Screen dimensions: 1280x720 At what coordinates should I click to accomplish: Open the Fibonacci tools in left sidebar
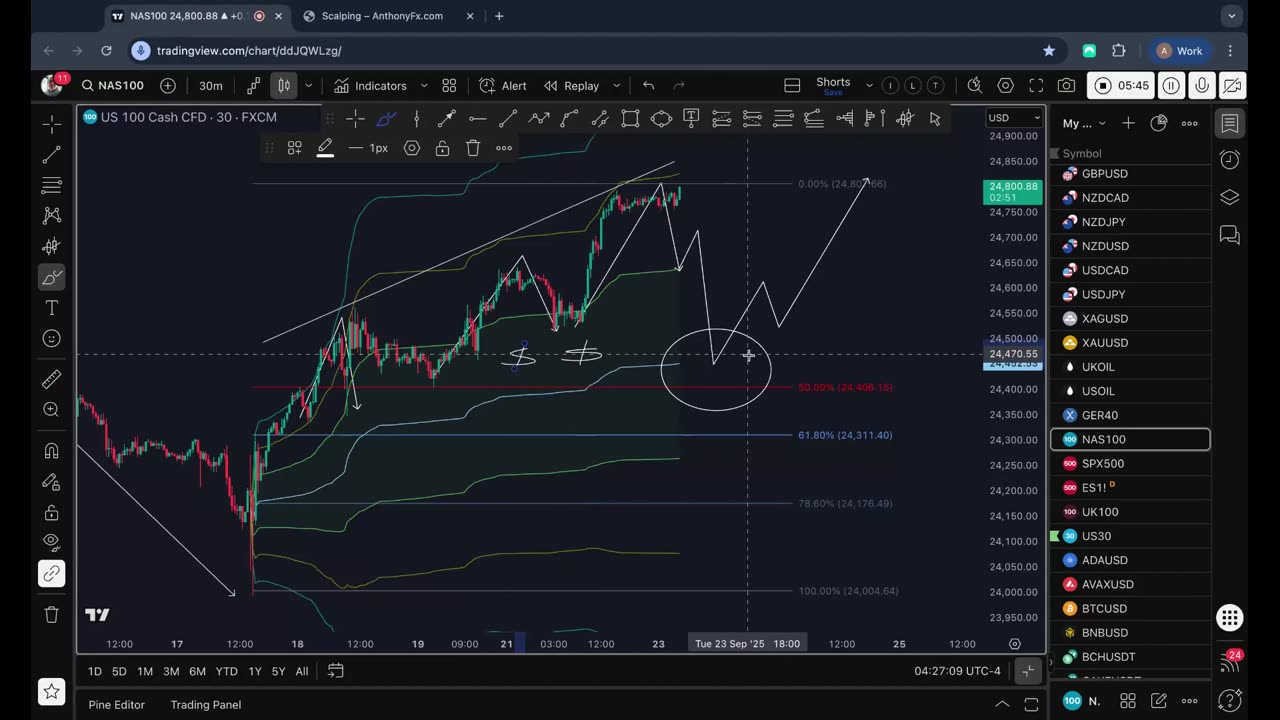52,185
